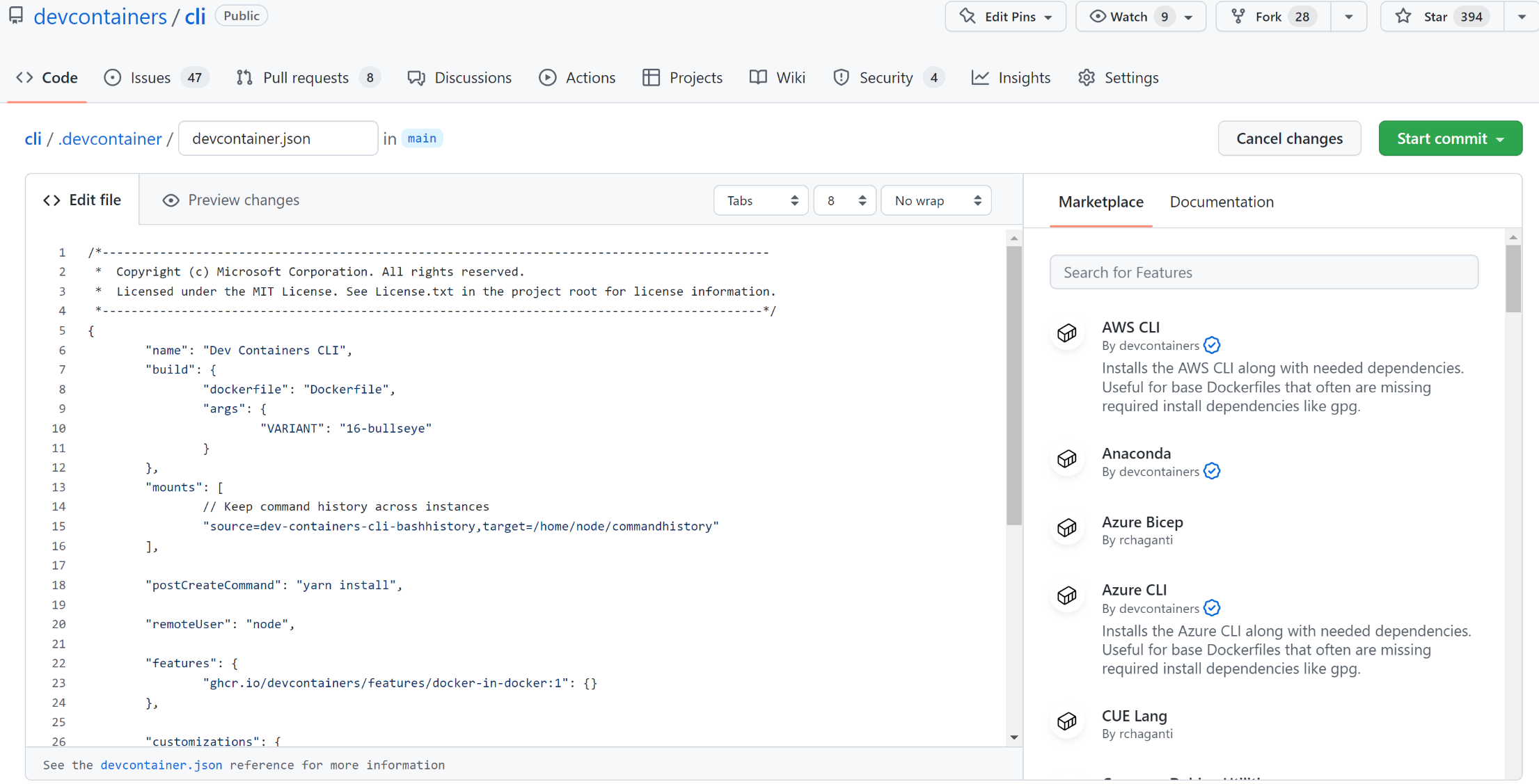Click verified badge next to Azure CLI author
1539x784 pixels.
coord(1212,608)
